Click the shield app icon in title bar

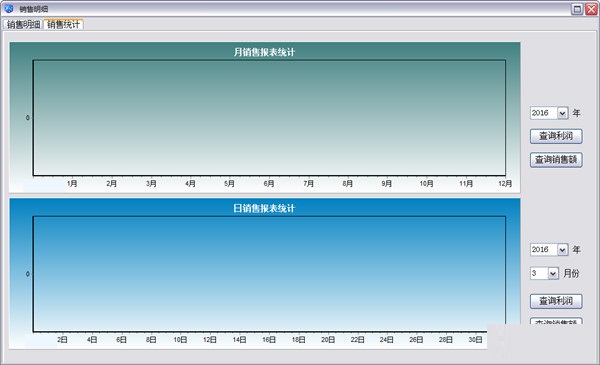click(x=8, y=8)
